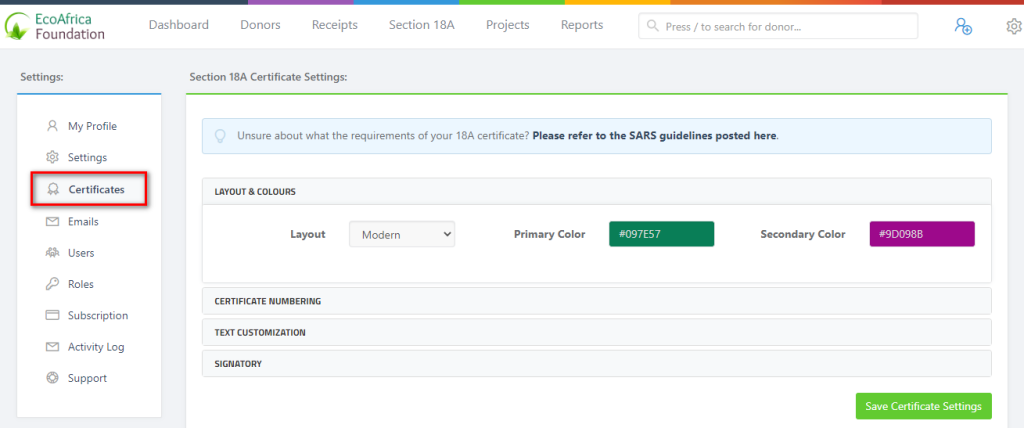This screenshot has height=428, width=1024.
Task: Click the green Primary Color swatch
Action: tap(662, 234)
